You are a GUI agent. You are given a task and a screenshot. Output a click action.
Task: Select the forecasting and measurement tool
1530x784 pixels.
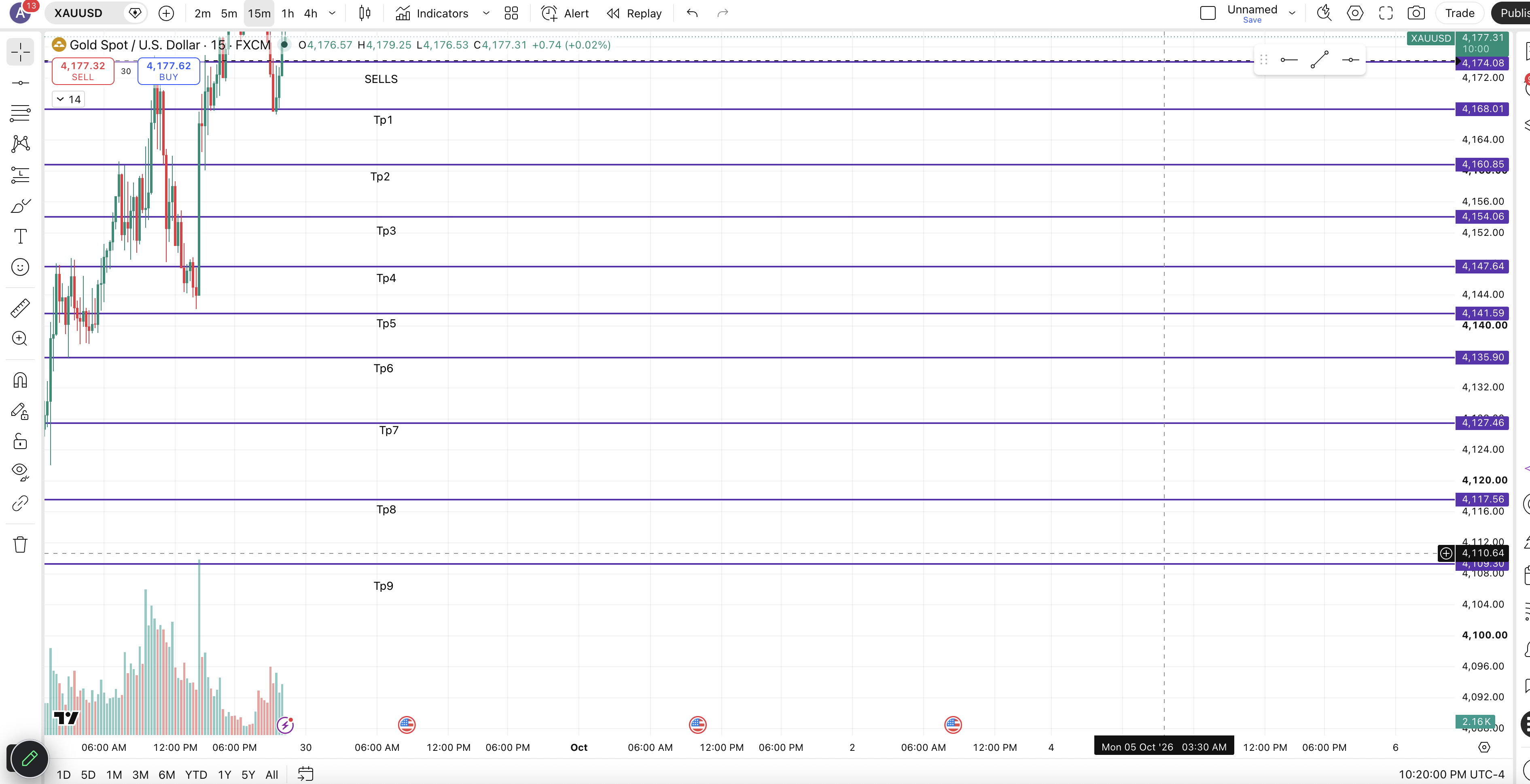click(20, 175)
